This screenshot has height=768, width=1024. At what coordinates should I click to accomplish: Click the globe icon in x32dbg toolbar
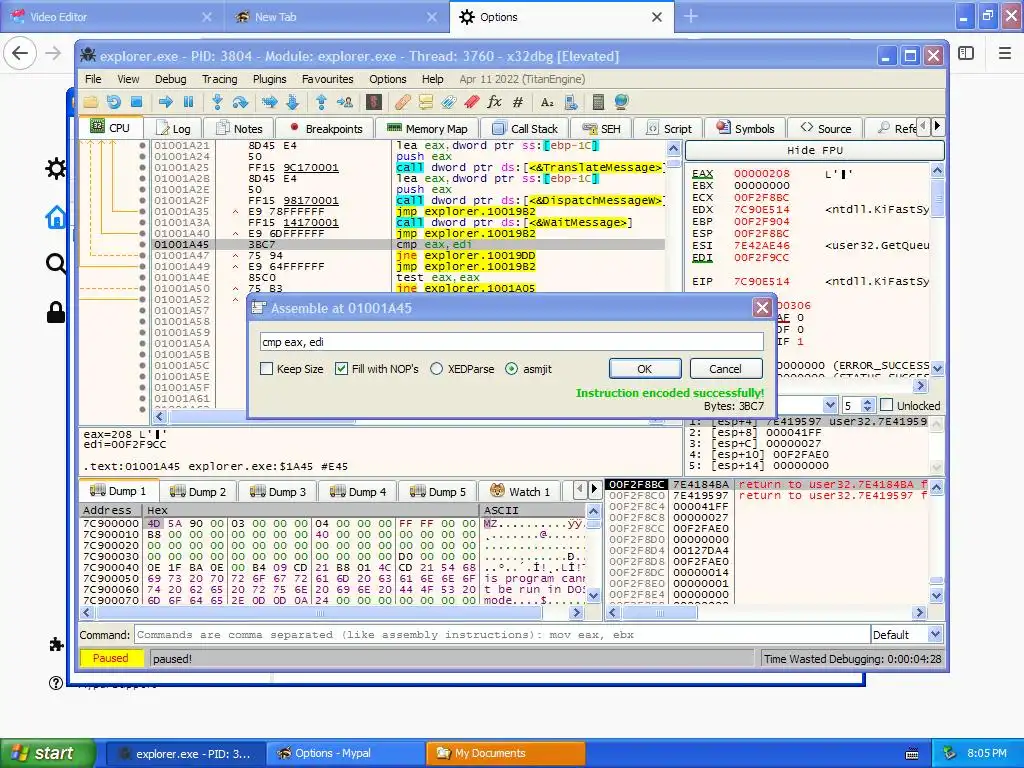click(x=621, y=102)
